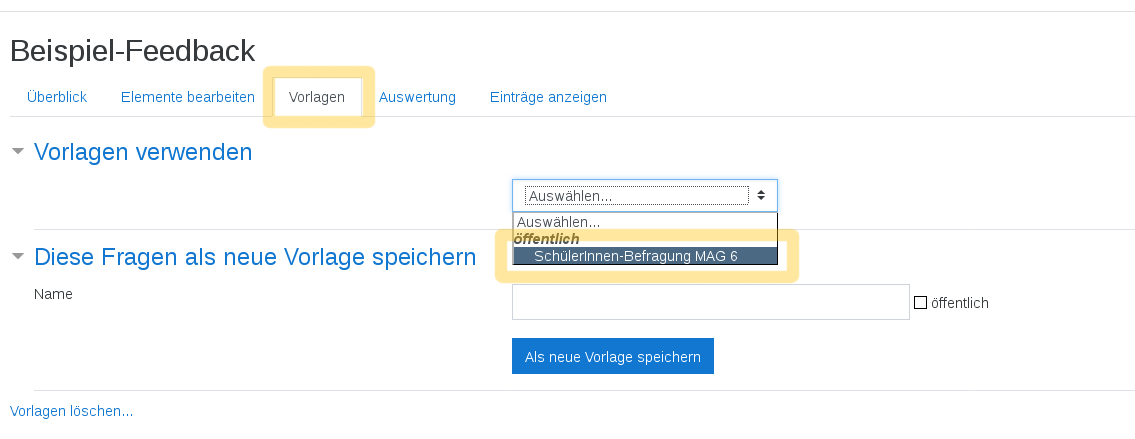Click the Beispiel-Feedback page title
1135x439 pixels.
(x=133, y=50)
